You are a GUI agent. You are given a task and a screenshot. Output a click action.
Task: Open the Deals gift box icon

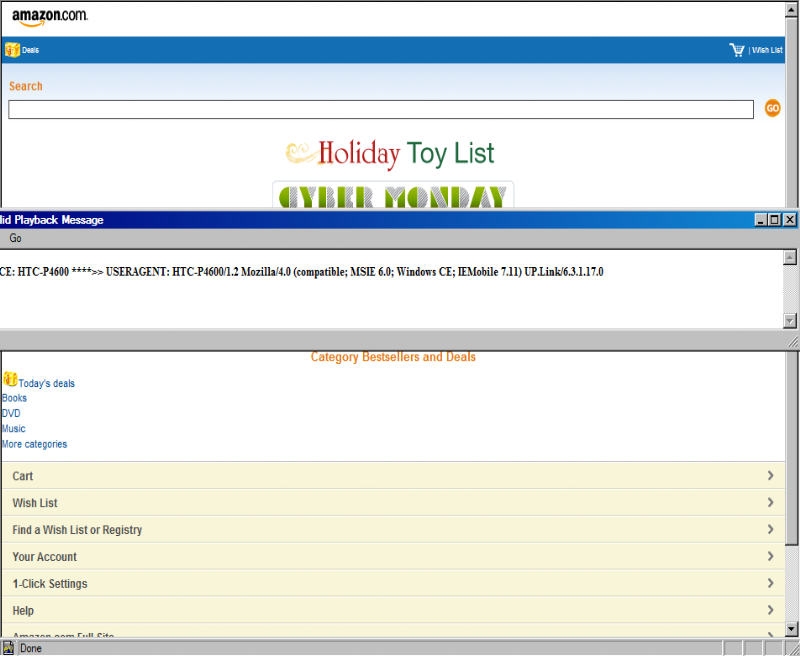coord(12,50)
